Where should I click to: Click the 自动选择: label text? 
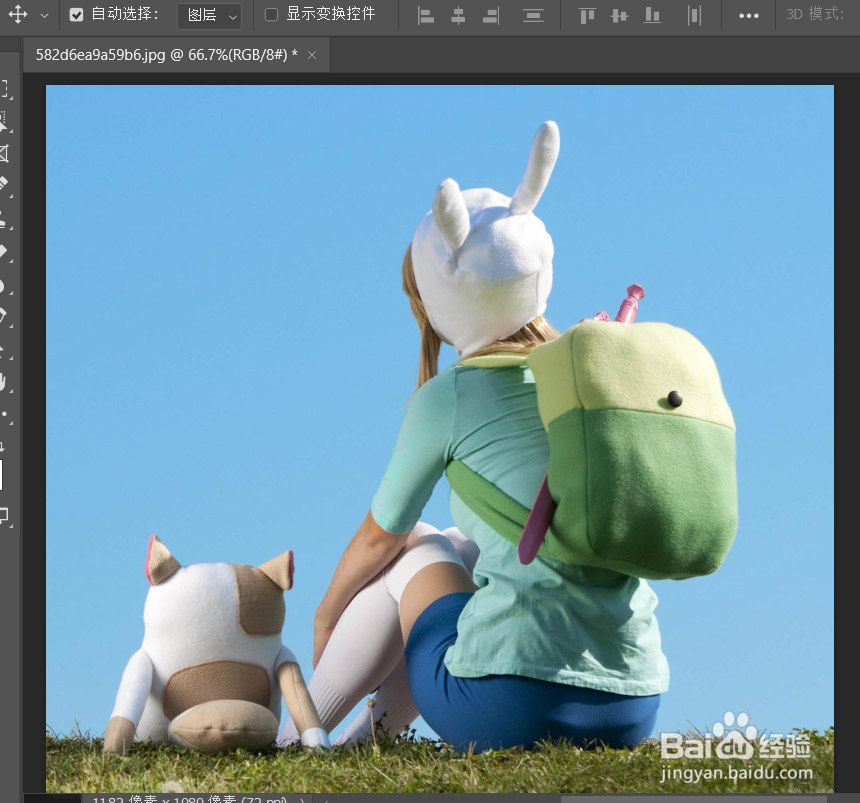[125, 14]
